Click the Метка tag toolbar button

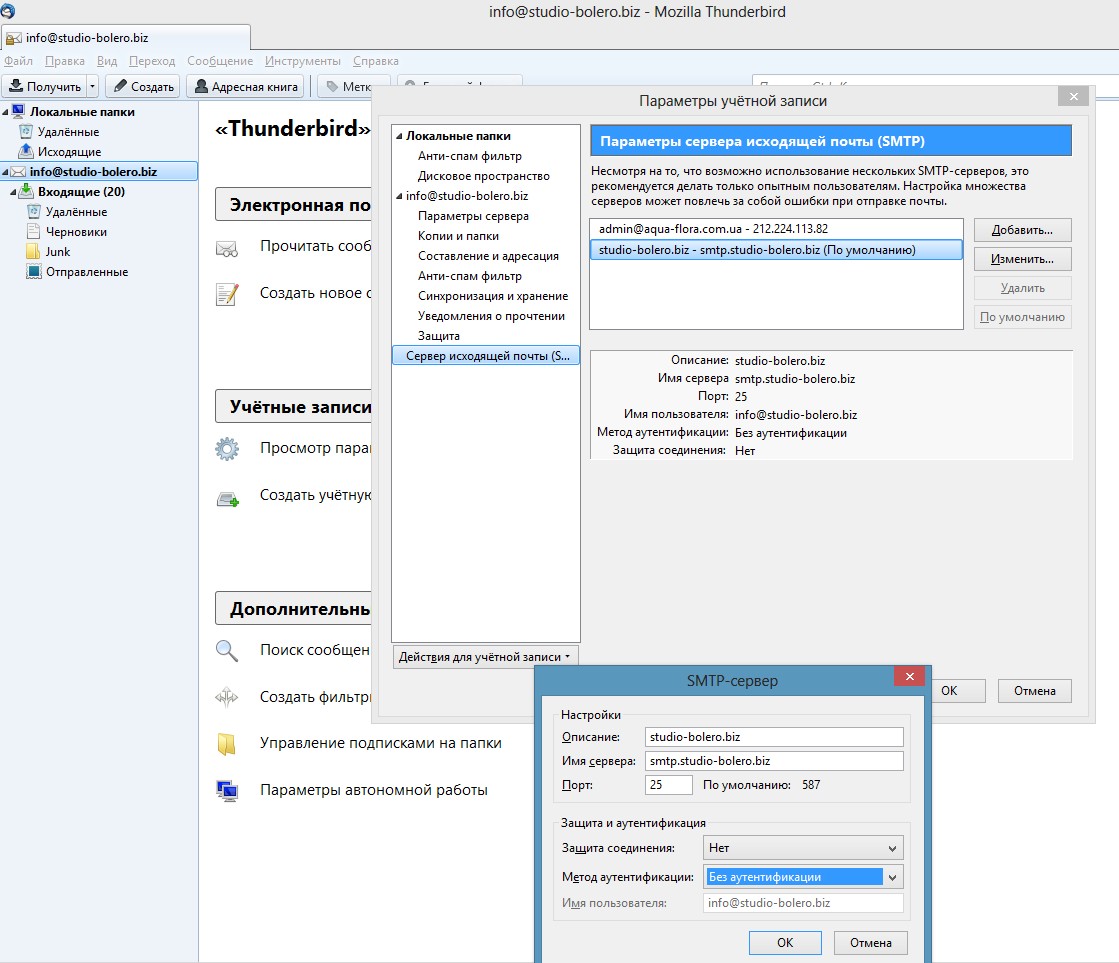click(348, 86)
